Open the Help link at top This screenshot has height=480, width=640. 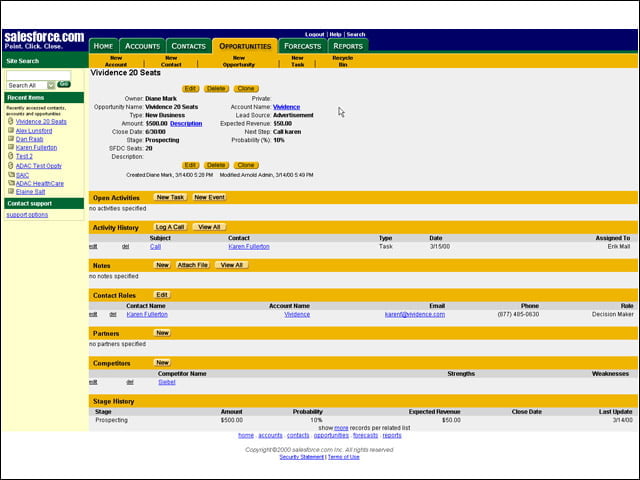point(335,34)
